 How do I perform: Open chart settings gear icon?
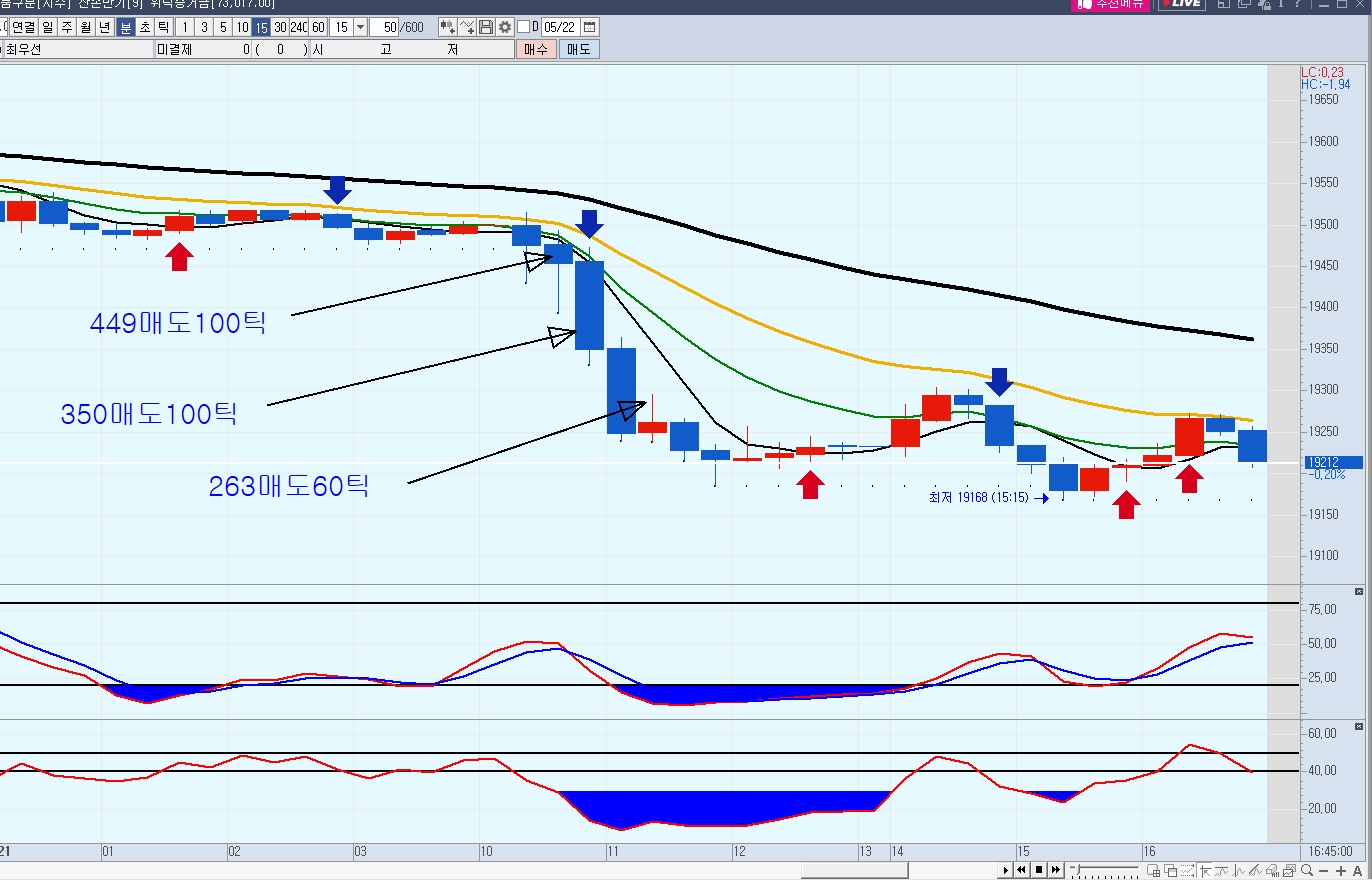pyautogui.click(x=505, y=27)
